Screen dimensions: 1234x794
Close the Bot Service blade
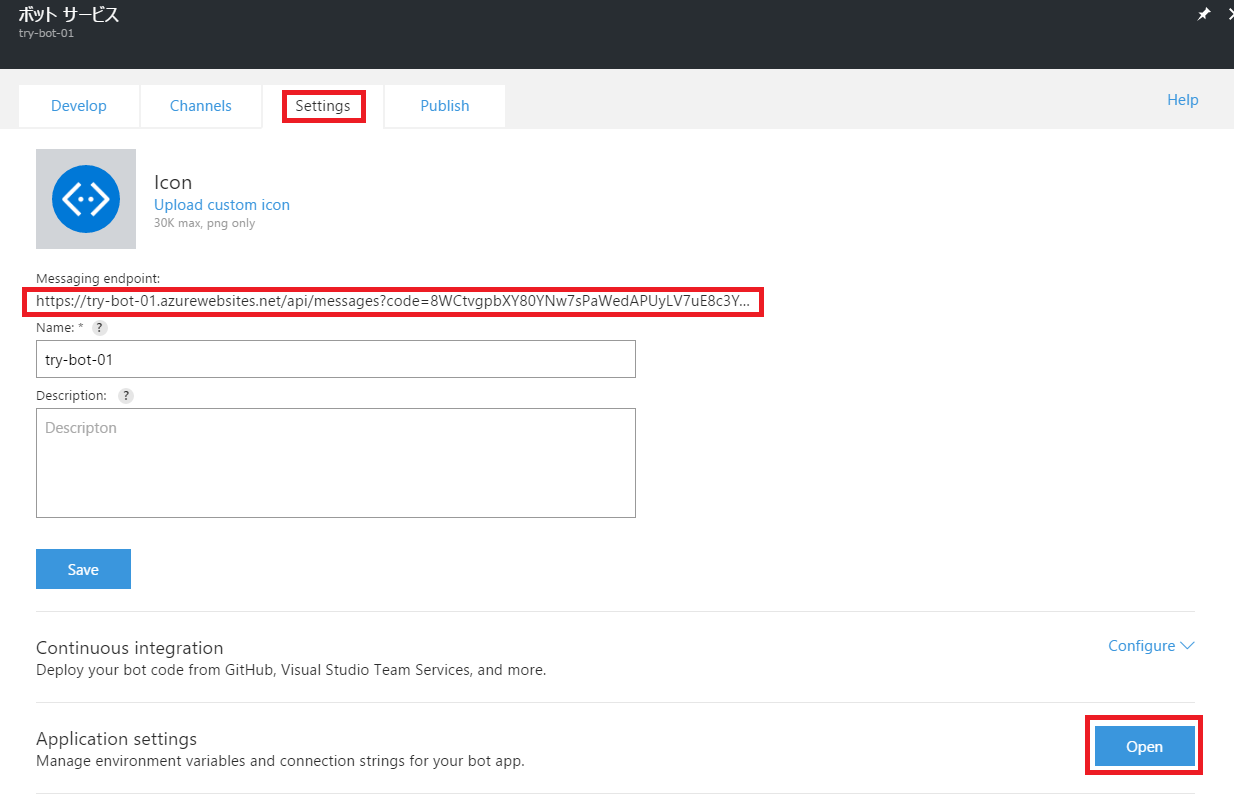coord(1230,14)
